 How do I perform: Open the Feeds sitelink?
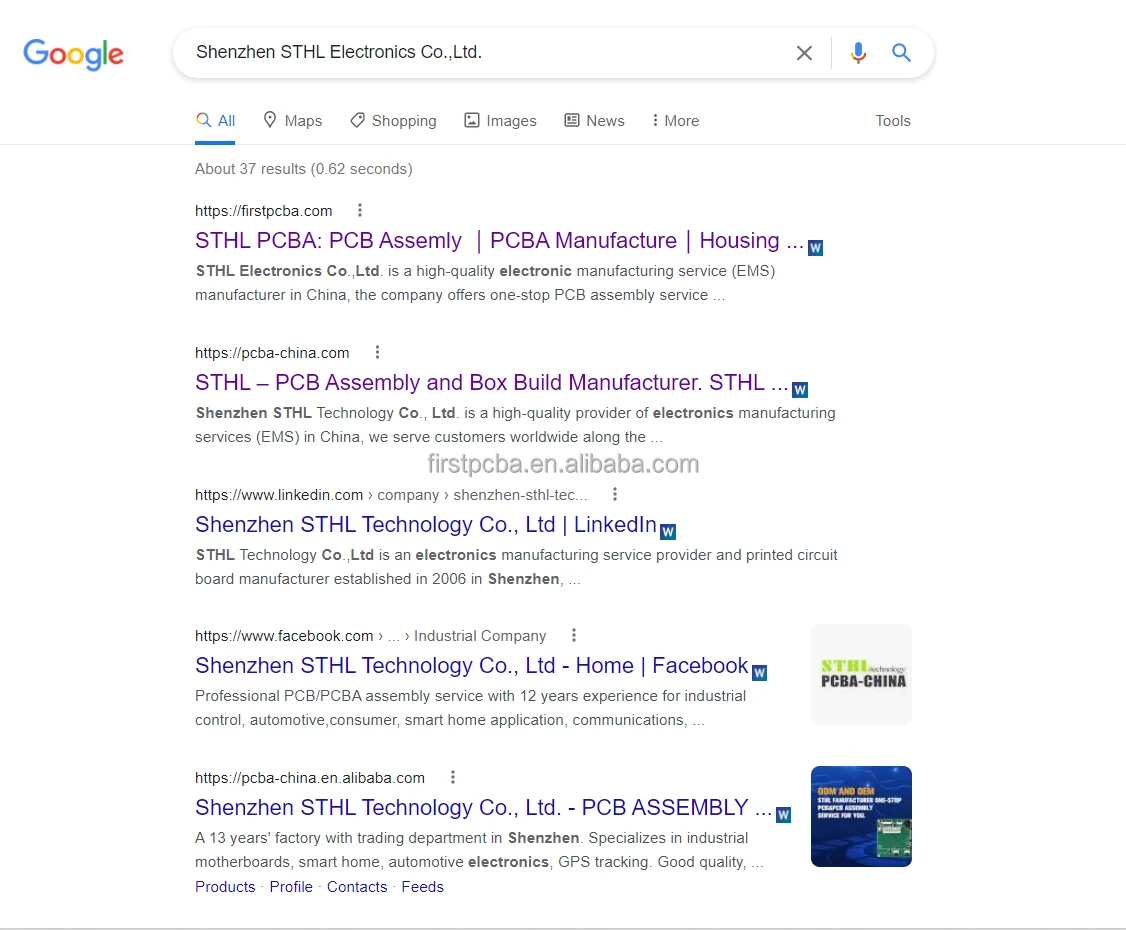tap(422, 887)
